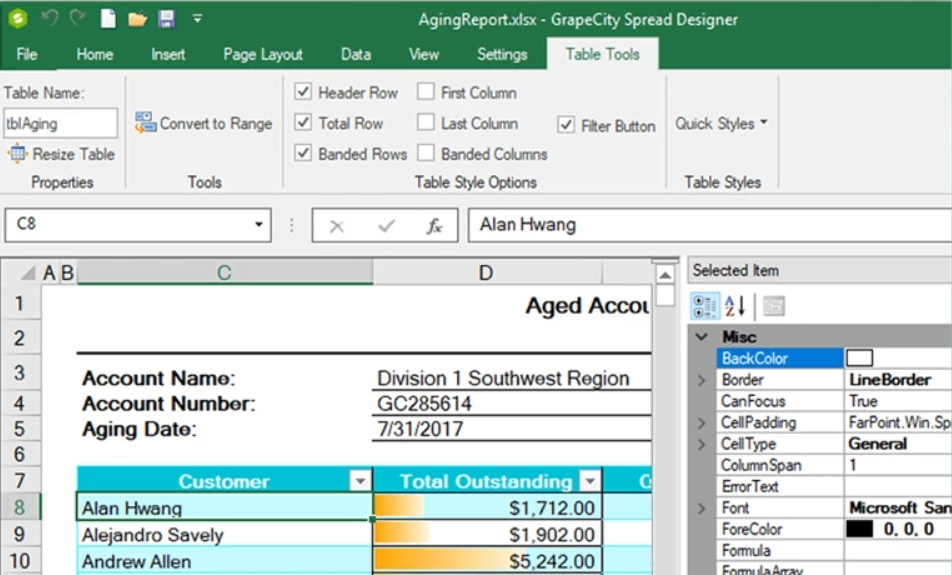Switch to the Insert ribbon tab
952x575 pixels.
tap(168, 54)
